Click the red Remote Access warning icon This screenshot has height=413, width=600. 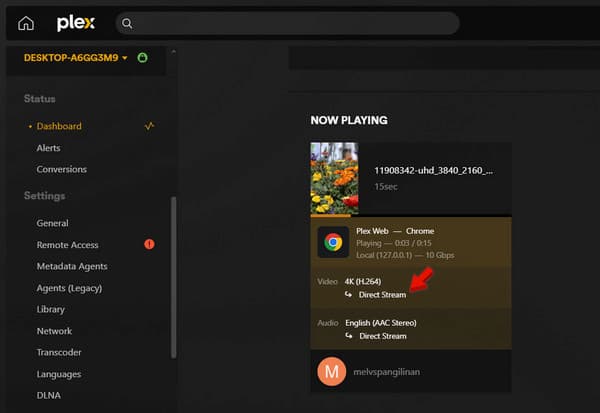pyautogui.click(x=149, y=244)
